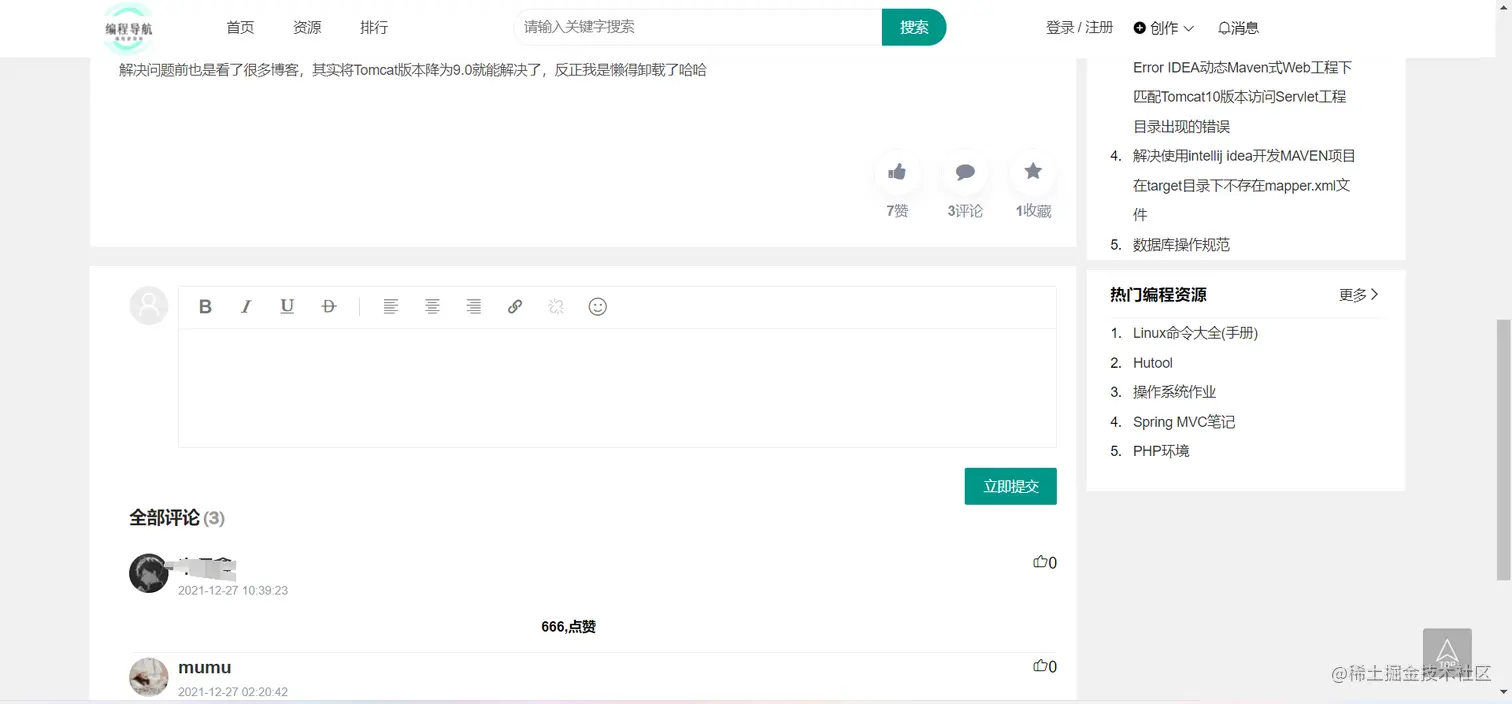Like the comment from mumu
1512x704 pixels.
pos(1045,666)
